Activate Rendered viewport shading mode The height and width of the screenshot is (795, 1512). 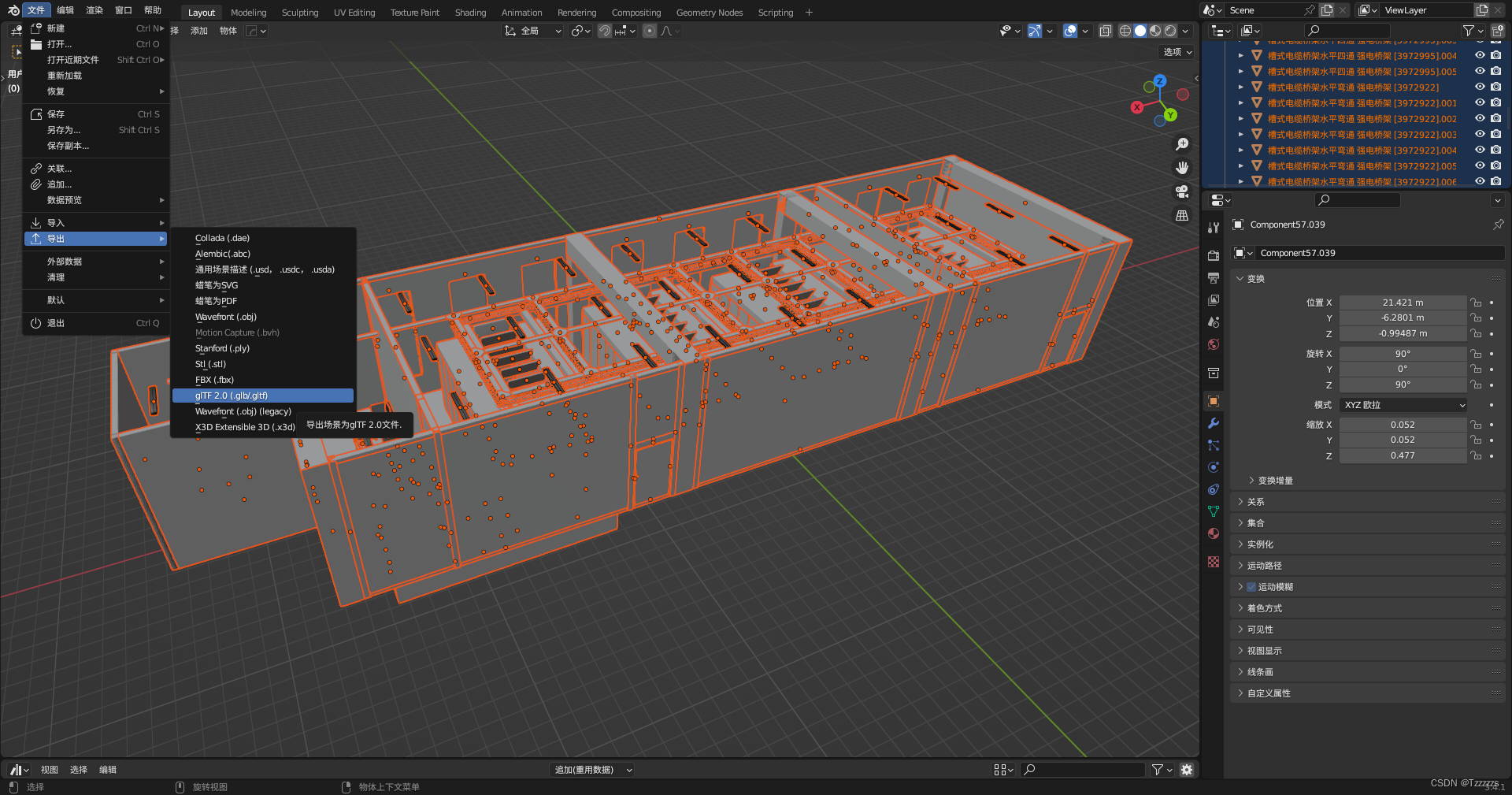click(x=1171, y=31)
